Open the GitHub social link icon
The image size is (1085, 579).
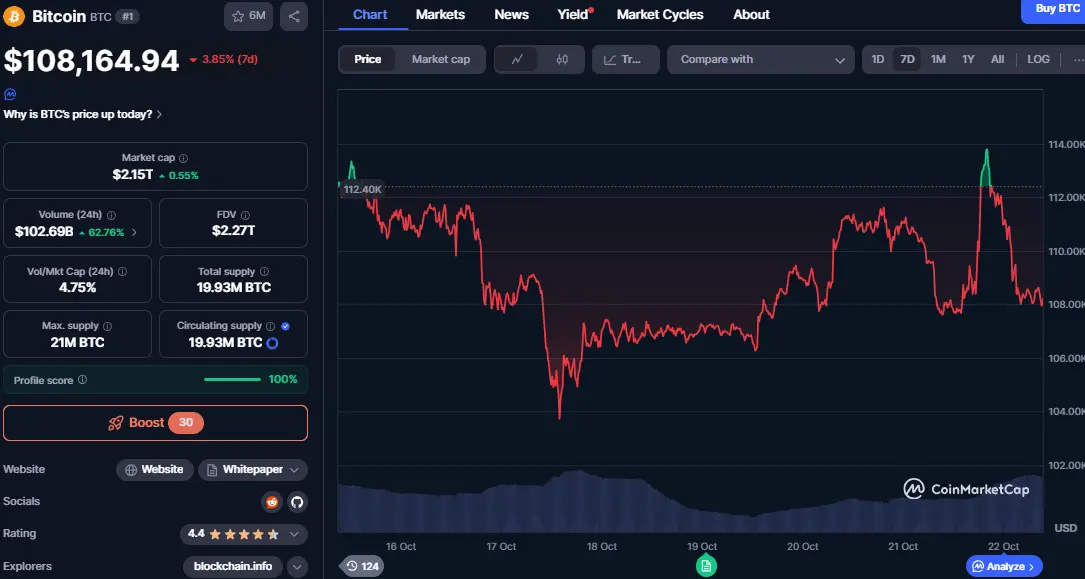pyautogui.click(x=296, y=502)
